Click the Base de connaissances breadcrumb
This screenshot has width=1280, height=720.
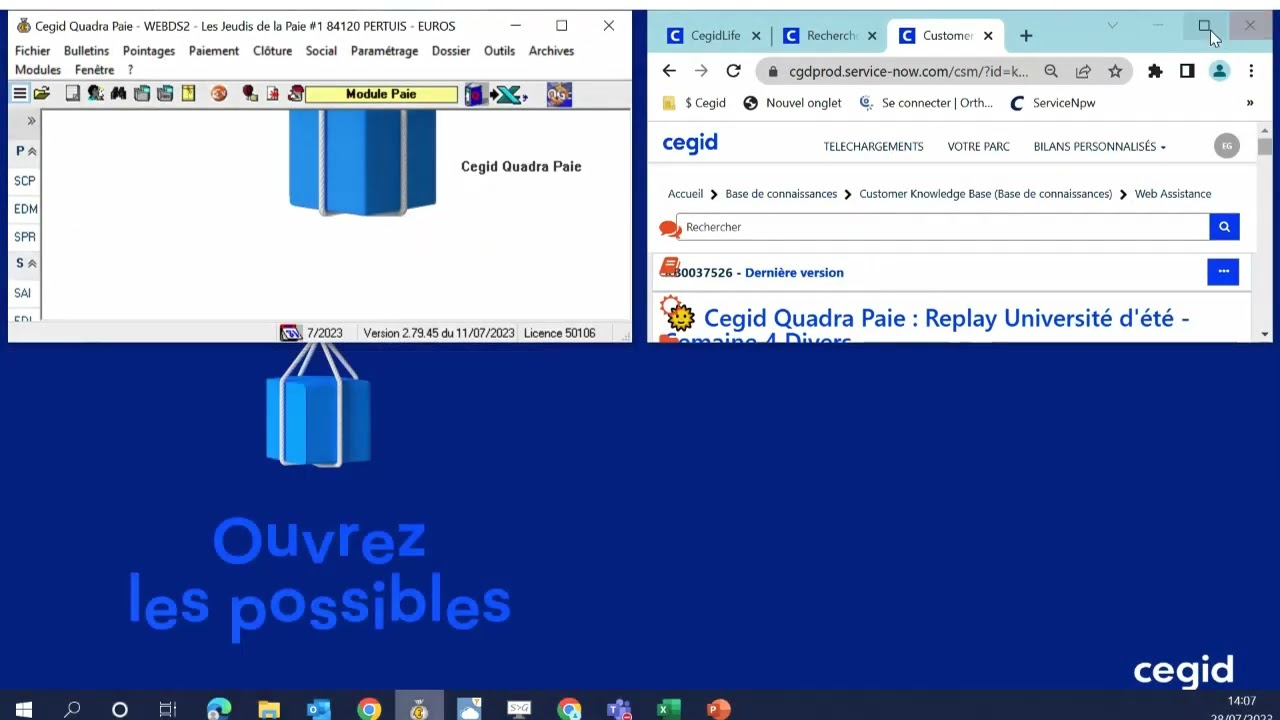coord(781,194)
